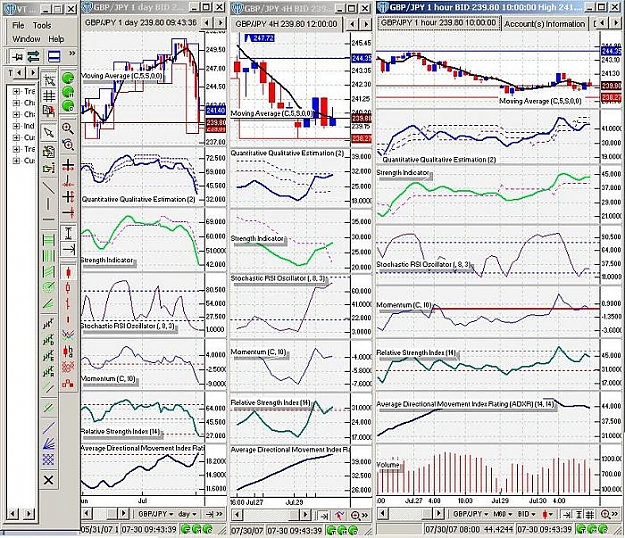This screenshot has height=538, width=625.
Task: Click the 'Momentum (C, 10)' label in 4H chart
Action: coord(258,352)
